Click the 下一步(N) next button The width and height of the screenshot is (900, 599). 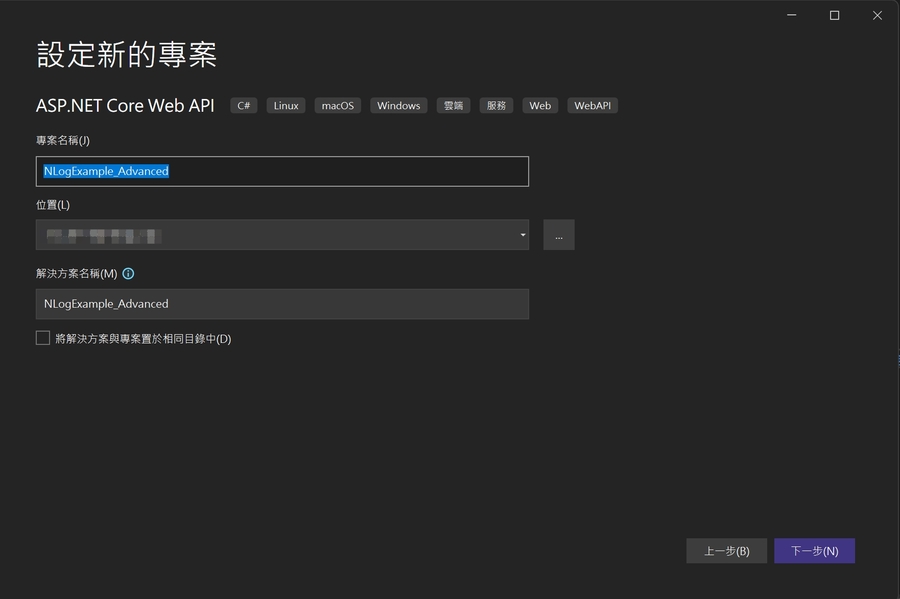(814, 551)
